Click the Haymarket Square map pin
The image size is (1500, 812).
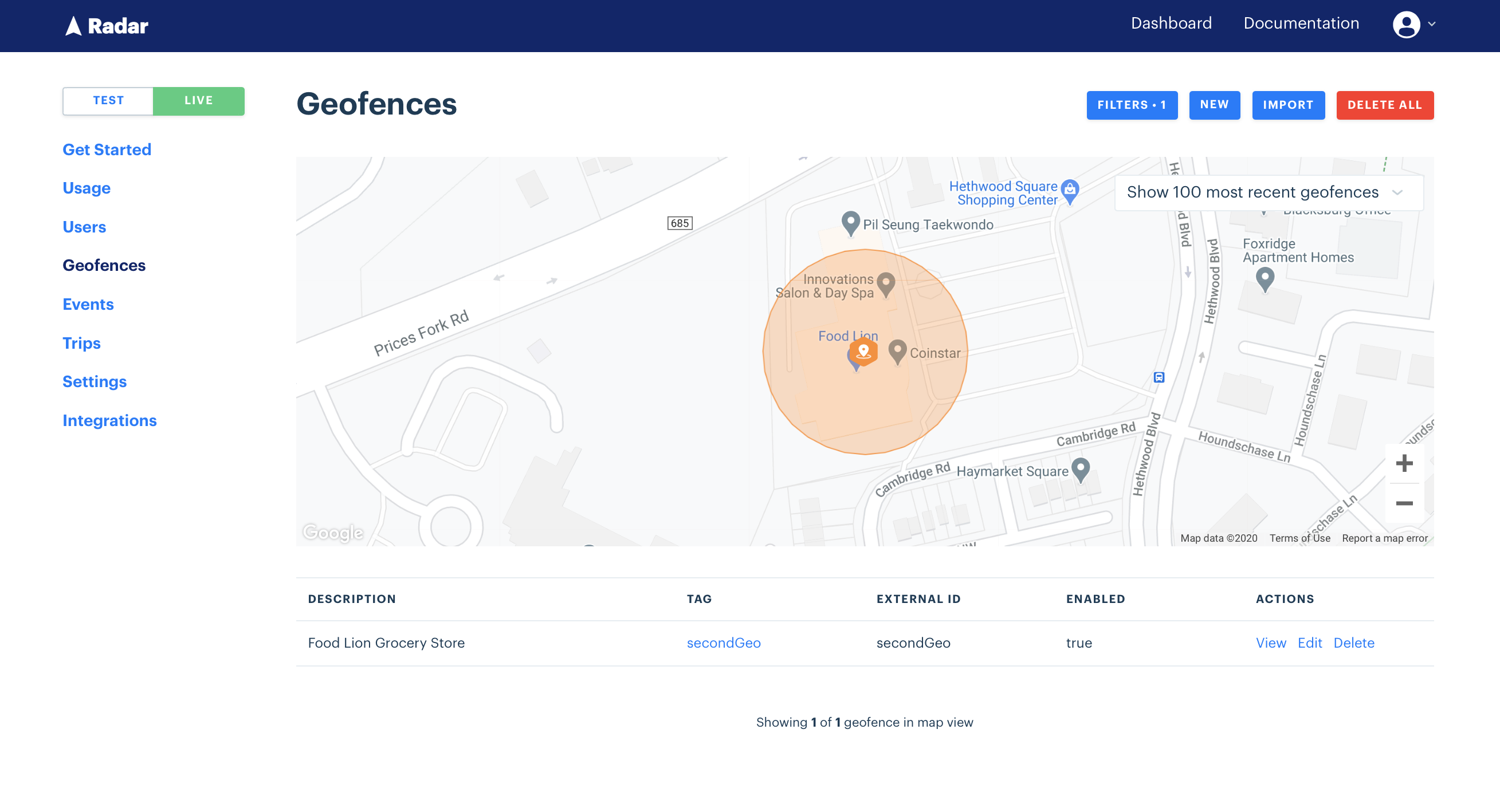[1081, 468]
